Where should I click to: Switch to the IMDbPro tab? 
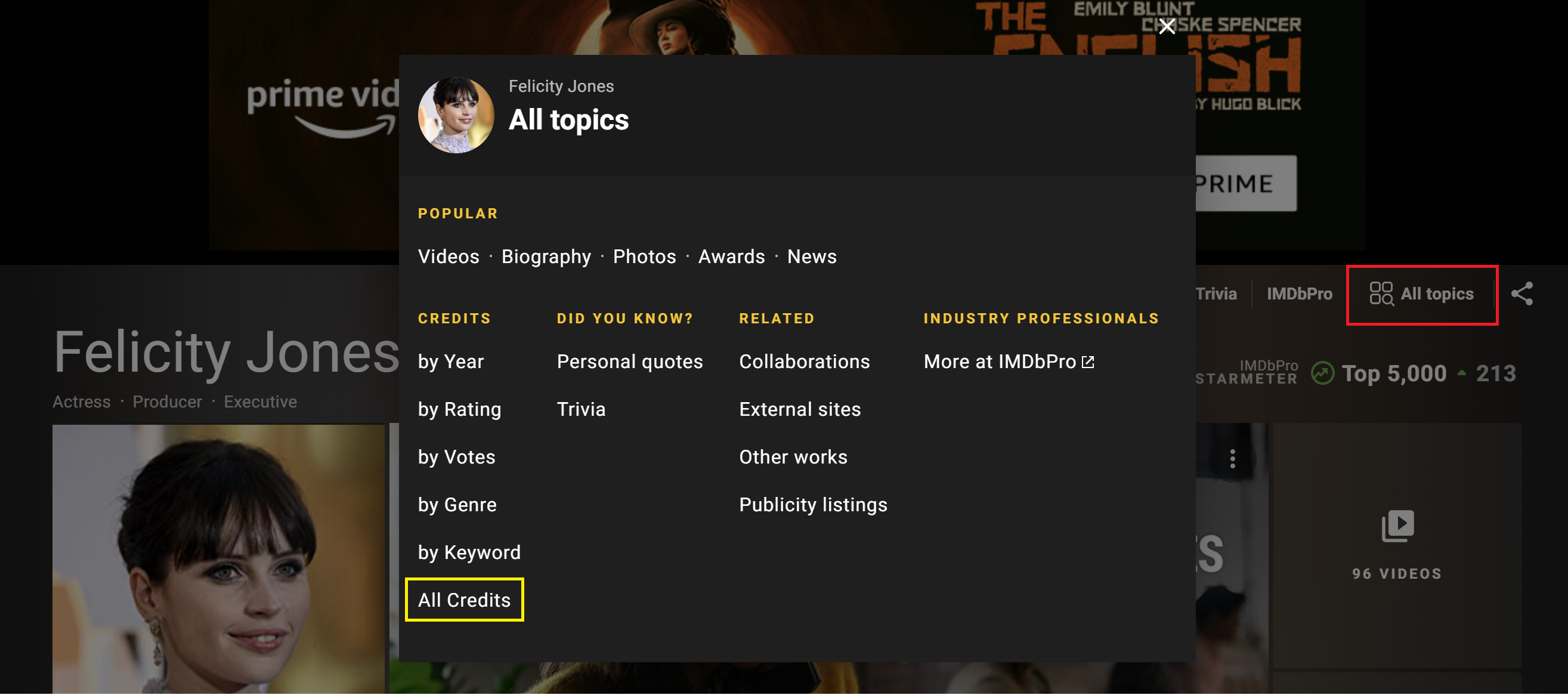pyautogui.click(x=1300, y=294)
